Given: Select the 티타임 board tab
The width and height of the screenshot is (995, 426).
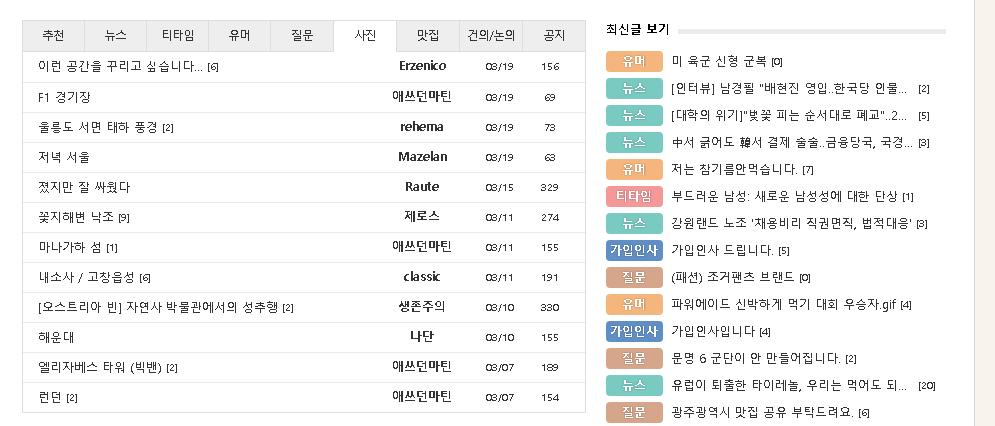Looking at the screenshot, I should (177, 36).
